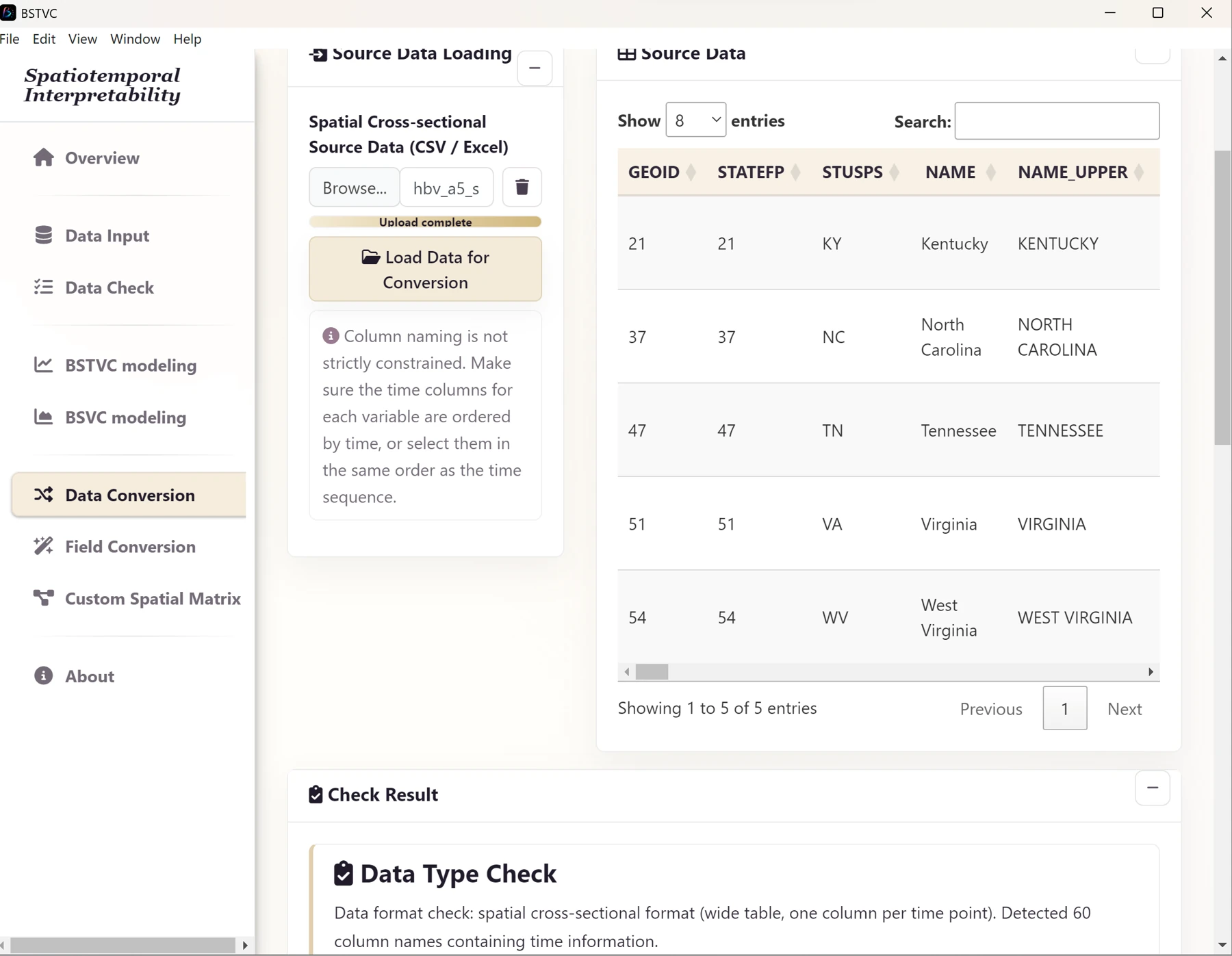1232x956 pixels.
Task: Click the BSTVC modeling chart icon
Action: 44,365
